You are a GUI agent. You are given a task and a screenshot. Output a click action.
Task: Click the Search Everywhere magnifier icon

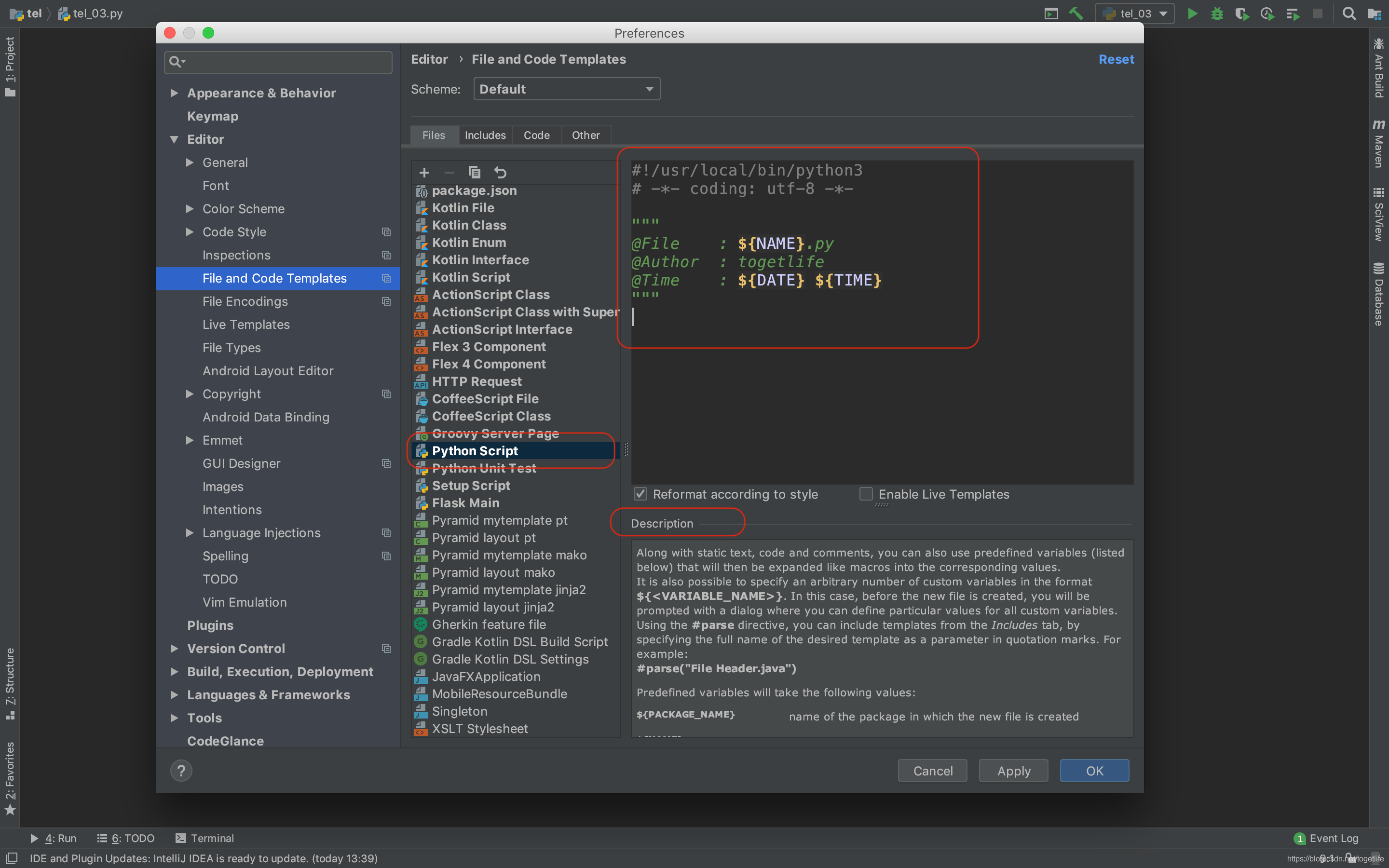(1349, 13)
